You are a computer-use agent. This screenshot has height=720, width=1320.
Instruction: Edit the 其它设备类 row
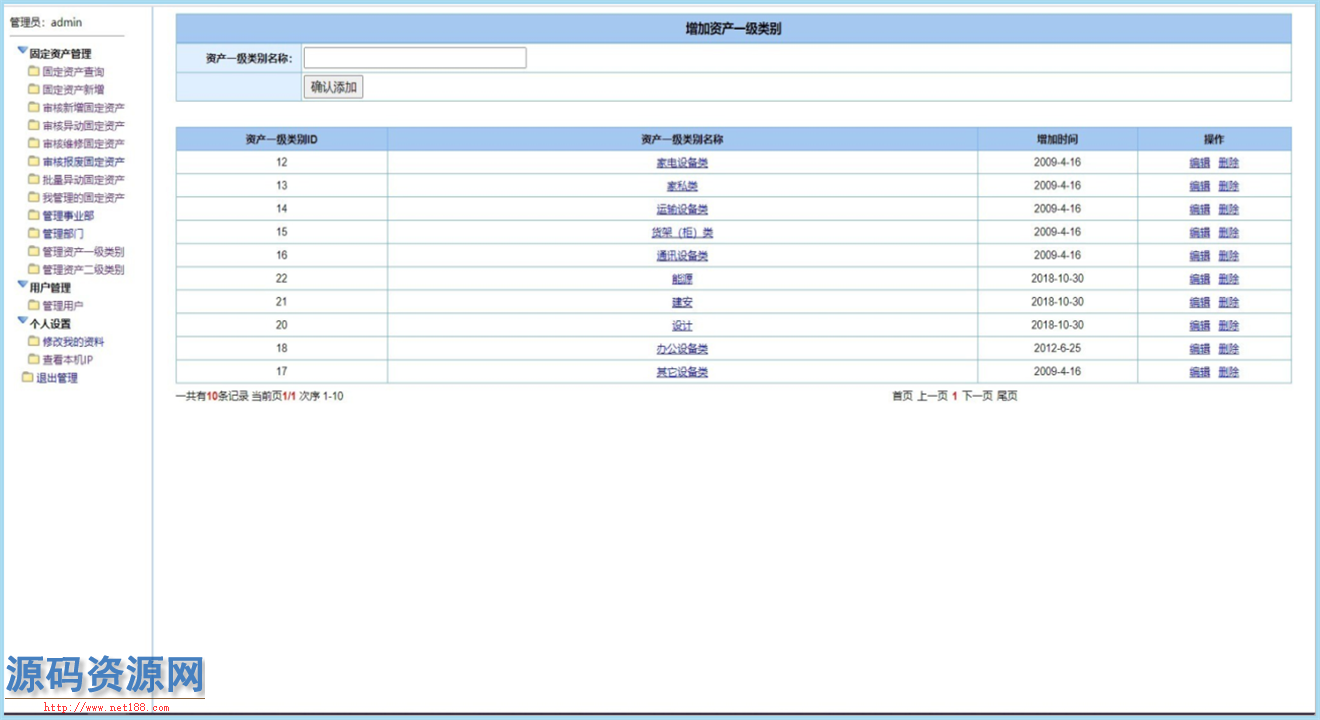1200,372
